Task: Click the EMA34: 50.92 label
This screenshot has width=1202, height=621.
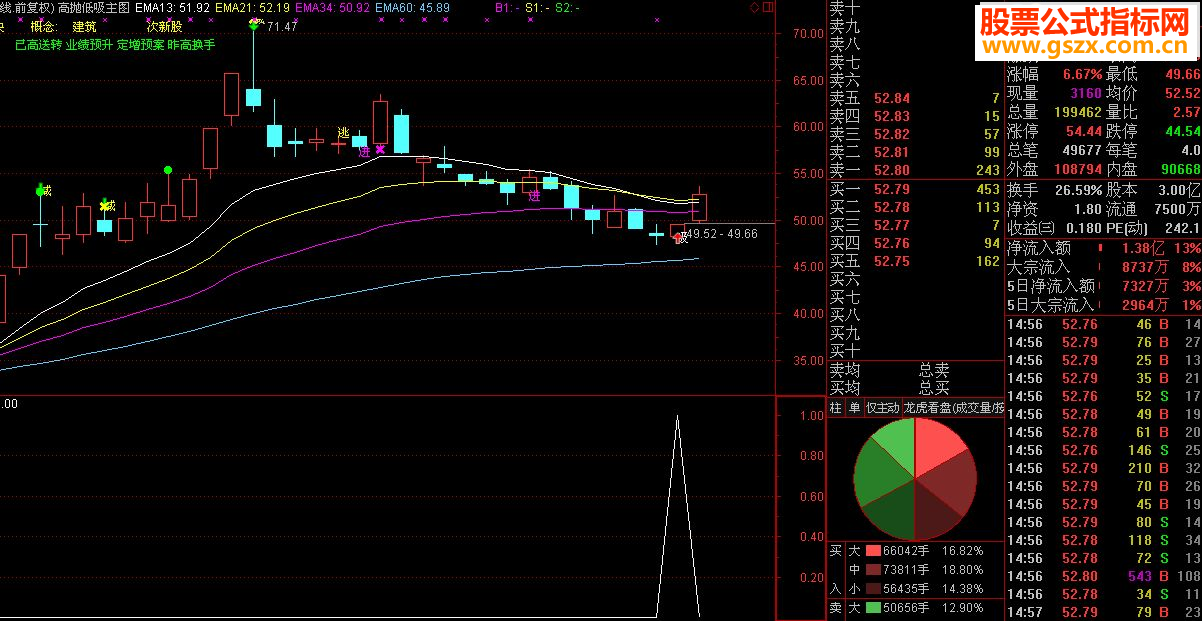Action: coord(333,7)
